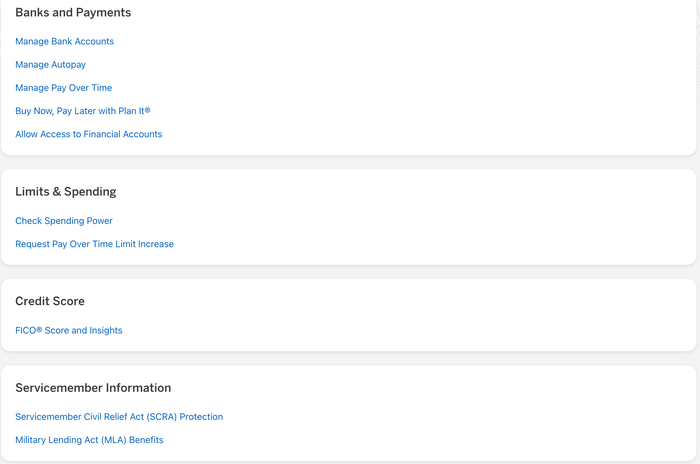The image size is (700, 464).
Task: Open Servicemember Civil Relief Act (SCRA) Protection
Action: coord(119,417)
